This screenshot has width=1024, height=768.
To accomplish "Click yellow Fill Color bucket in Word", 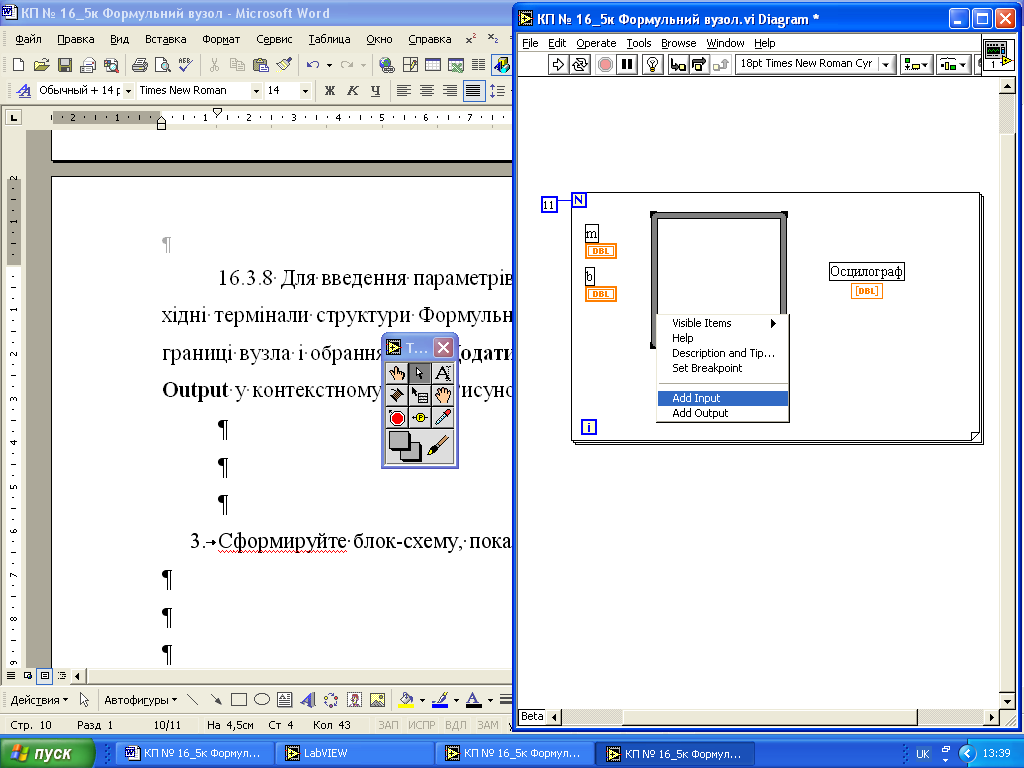I will tap(406, 700).
